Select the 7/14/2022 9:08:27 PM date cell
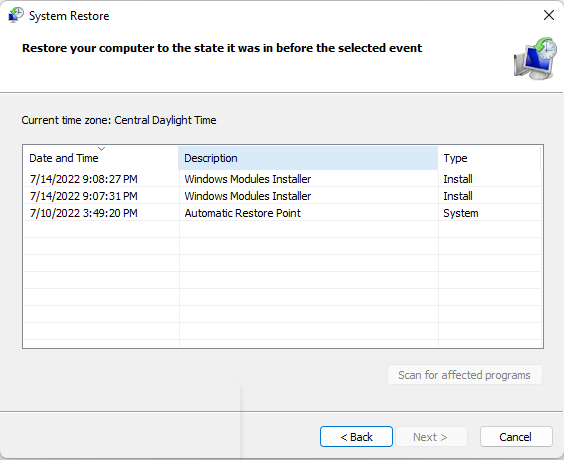This screenshot has width=564, height=460. click(x=83, y=179)
